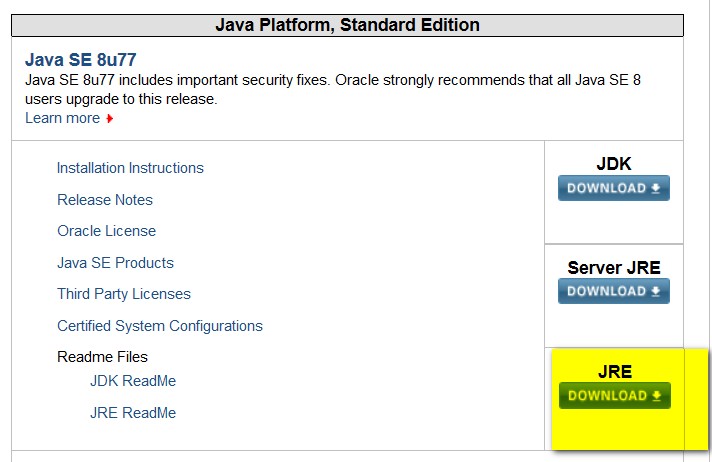
Task: Click the Java Platform, Standard Edition title bar
Action: pyautogui.click(x=347, y=25)
